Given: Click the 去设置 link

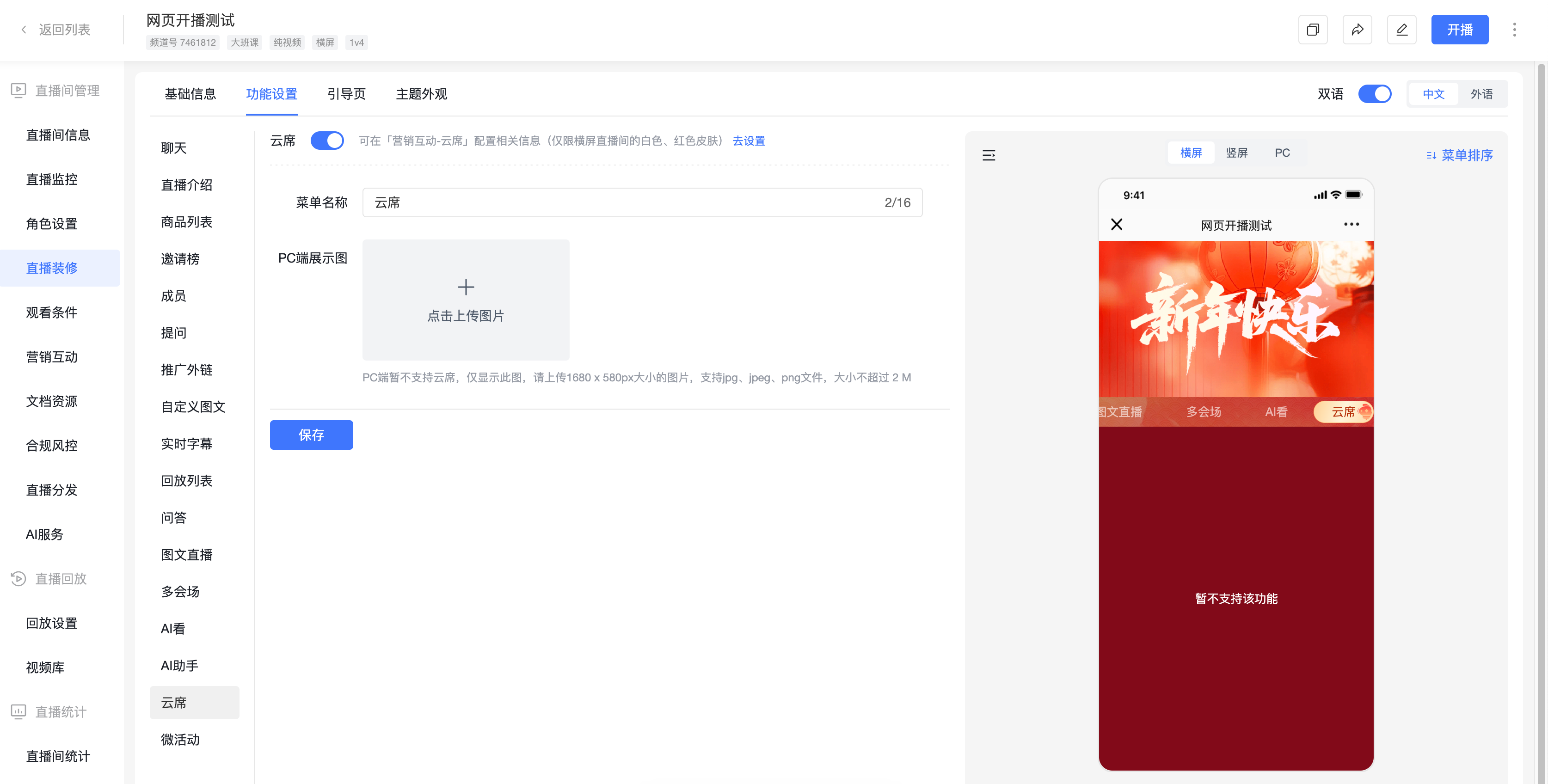Looking at the screenshot, I should coord(749,141).
